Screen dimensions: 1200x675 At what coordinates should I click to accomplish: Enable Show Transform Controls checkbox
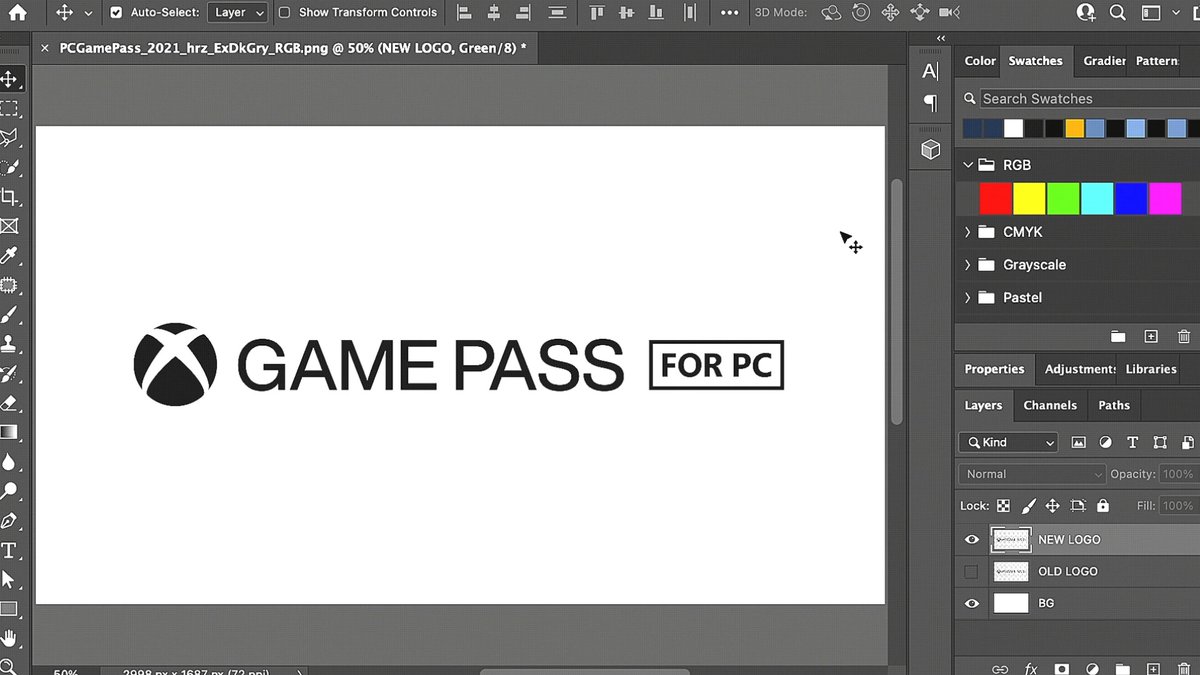tap(285, 13)
